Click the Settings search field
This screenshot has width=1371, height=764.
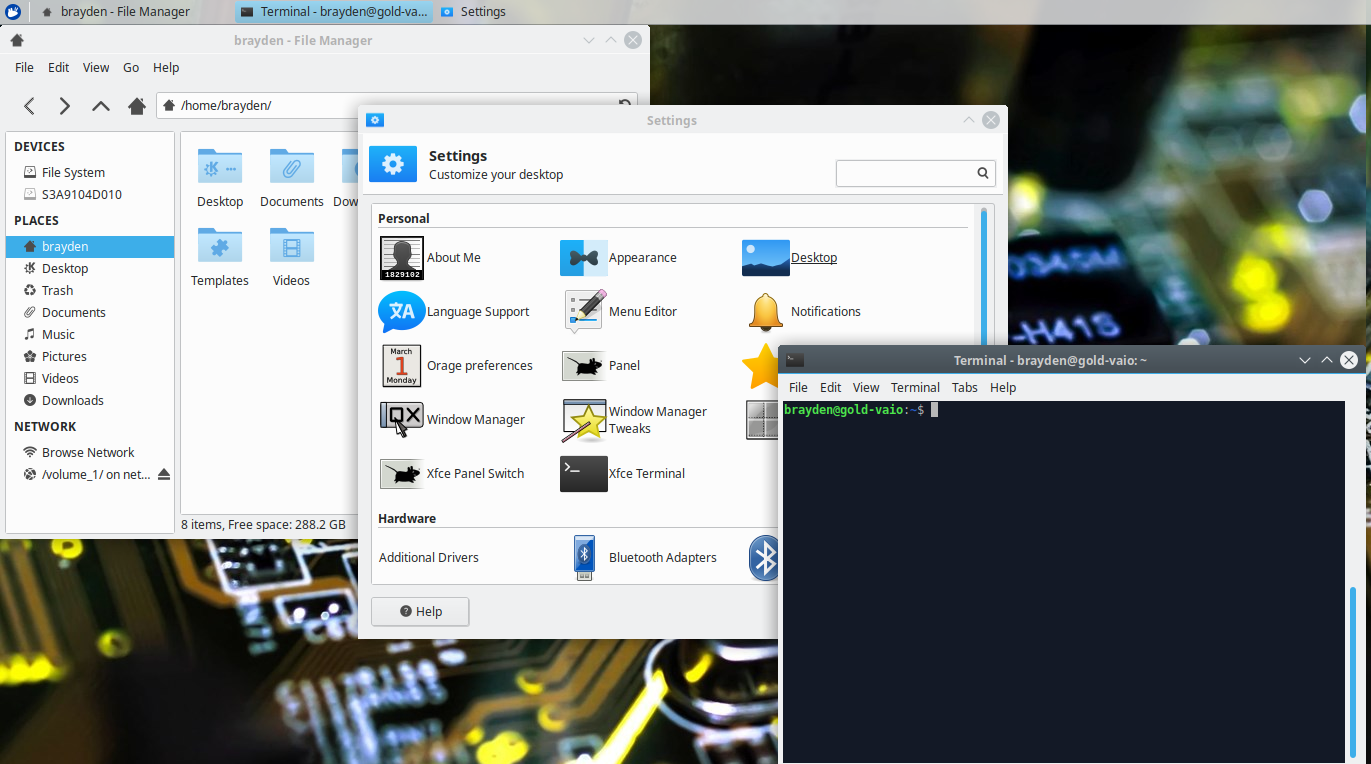[x=916, y=173]
